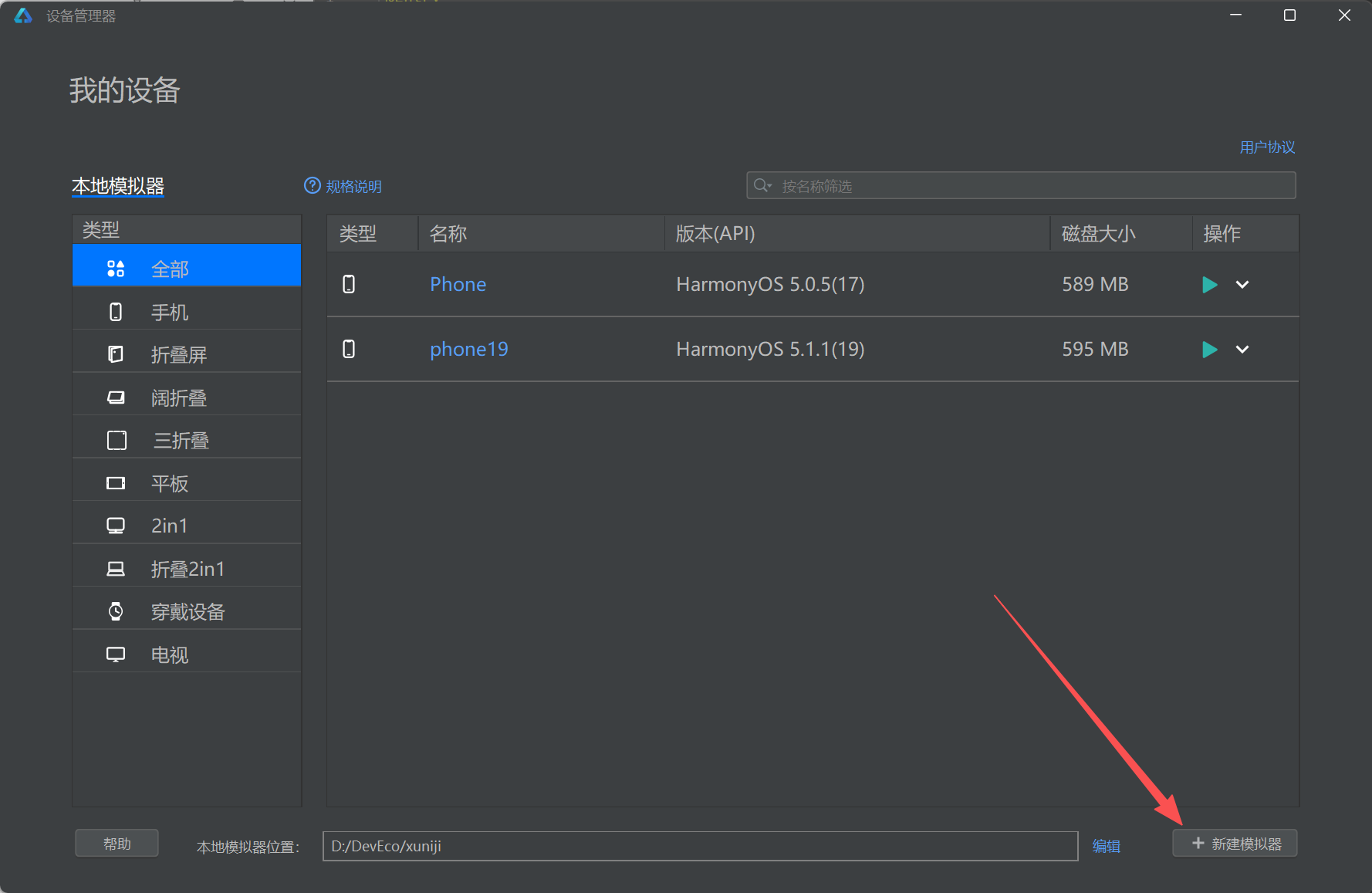
Task: Filter devices by 手机 label
Action: click(x=170, y=313)
